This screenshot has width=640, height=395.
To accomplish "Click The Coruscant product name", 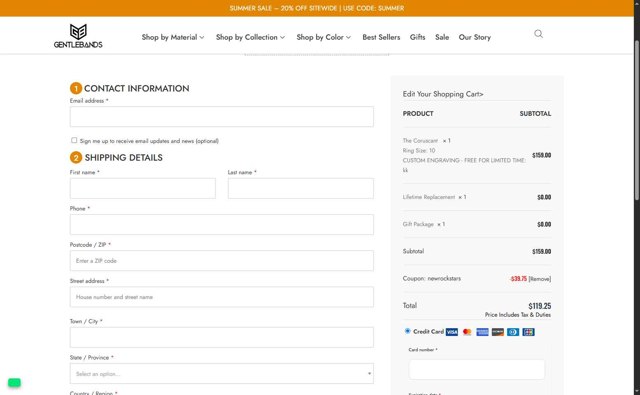I will click(420, 141).
